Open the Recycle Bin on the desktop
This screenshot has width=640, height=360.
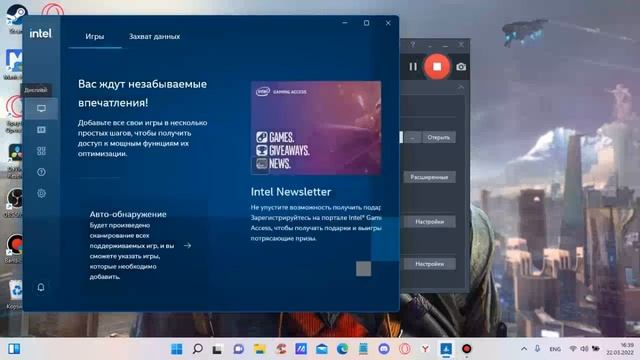[16, 293]
